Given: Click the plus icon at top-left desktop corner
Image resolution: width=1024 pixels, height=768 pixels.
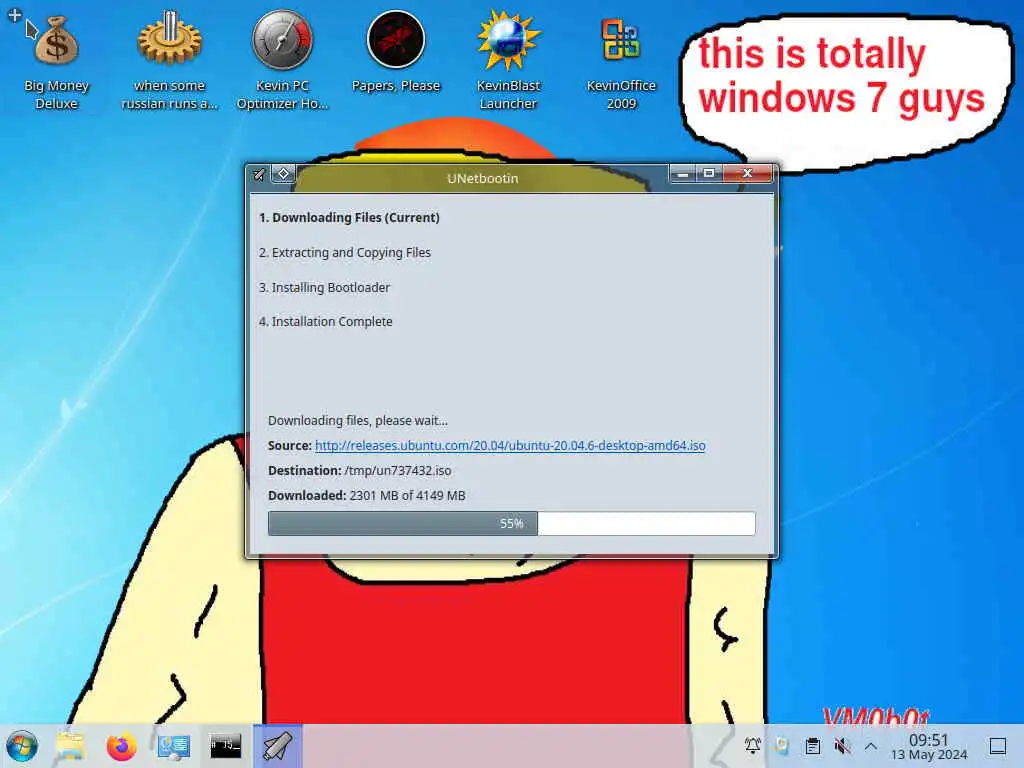Looking at the screenshot, I should pyautogui.click(x=15, y=14).
